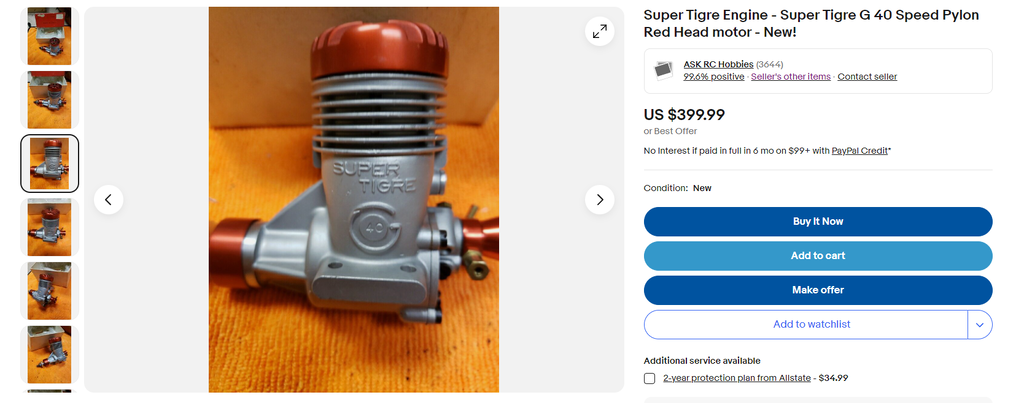Open the PayPal Credit link
The width and height of the screenshot is (1024, 403).
859,151
